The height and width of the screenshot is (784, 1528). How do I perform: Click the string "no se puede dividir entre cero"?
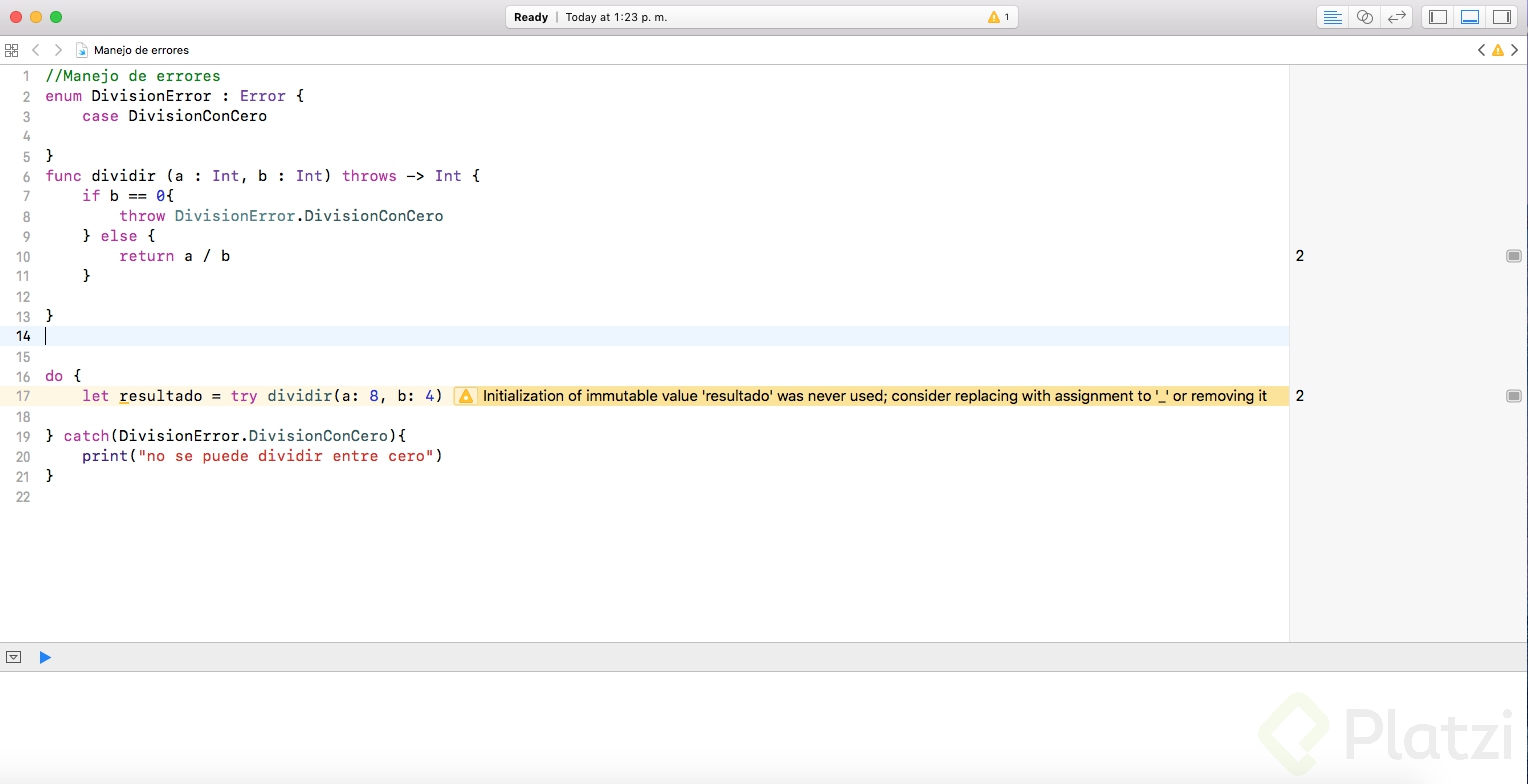286,456
